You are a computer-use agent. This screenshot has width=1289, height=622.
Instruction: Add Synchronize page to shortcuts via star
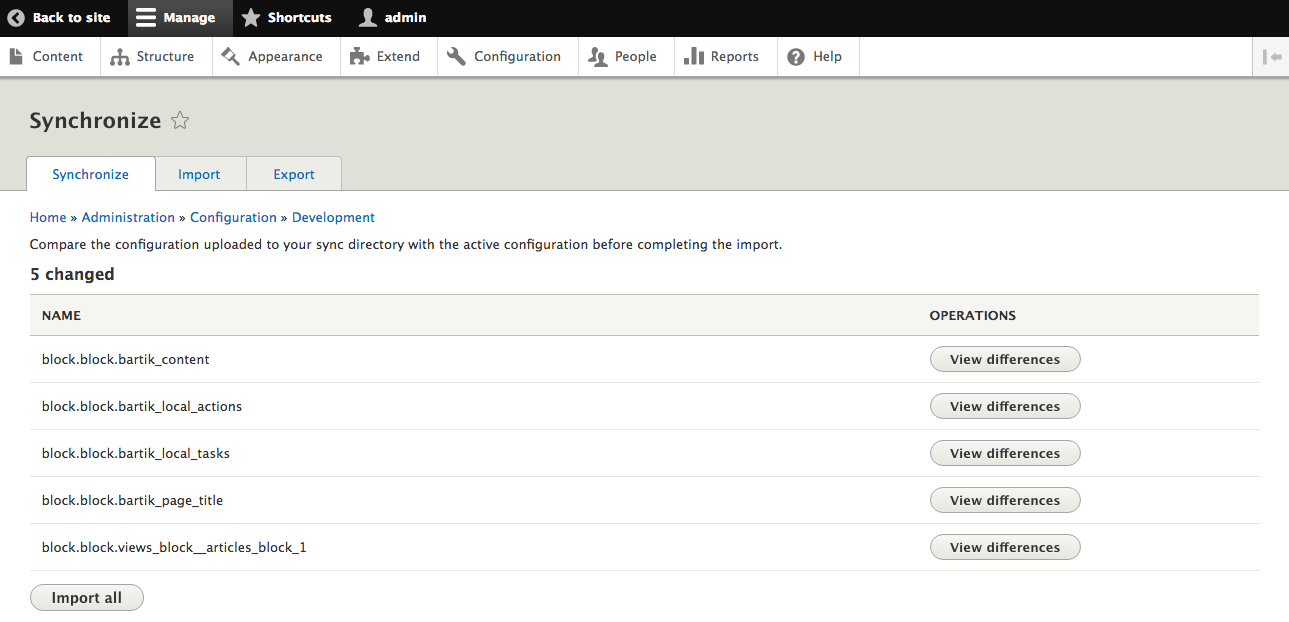coord(180,121)
